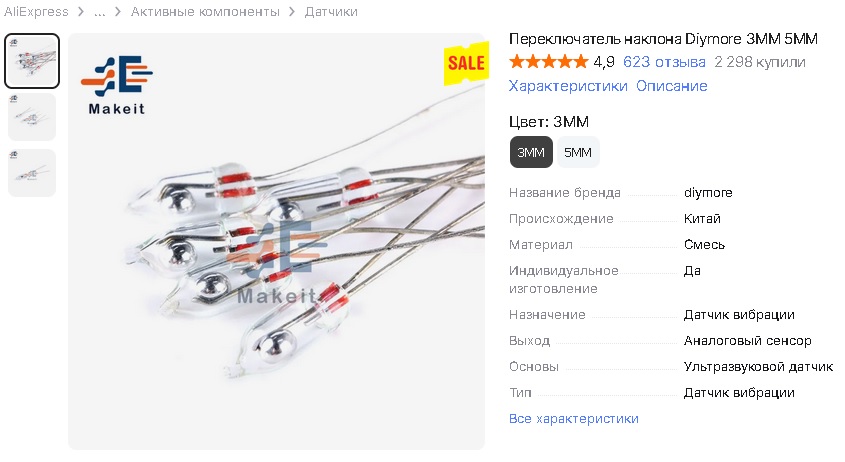Click chevron after AliExpress breadcrumb
The image size is (845, 462).
click(x=81, y=11)
